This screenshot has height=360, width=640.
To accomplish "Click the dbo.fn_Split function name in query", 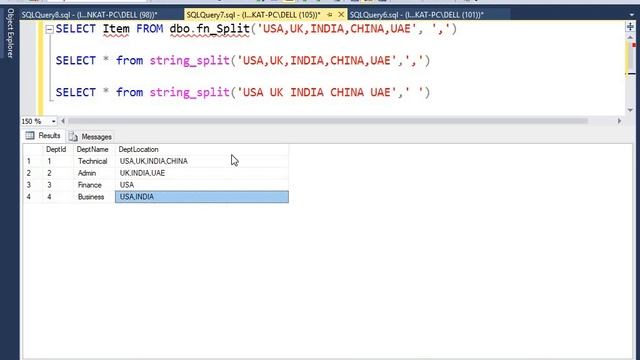I will pyautogui.click(x=209, y=29).
